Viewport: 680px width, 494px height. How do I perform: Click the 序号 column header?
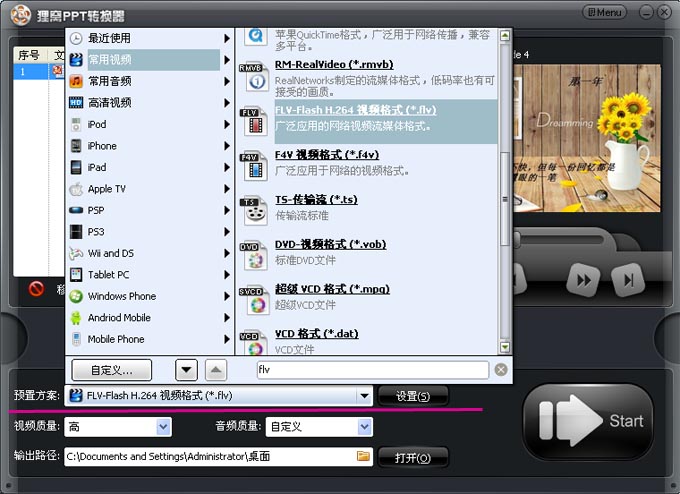pyautogui.click(x=29, y=55)
